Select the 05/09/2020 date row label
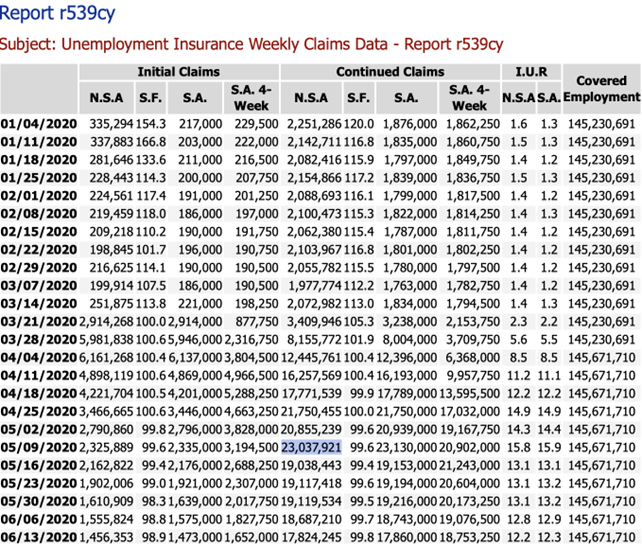The width and height of the screenshot is (642, 544). pos(39,447)
